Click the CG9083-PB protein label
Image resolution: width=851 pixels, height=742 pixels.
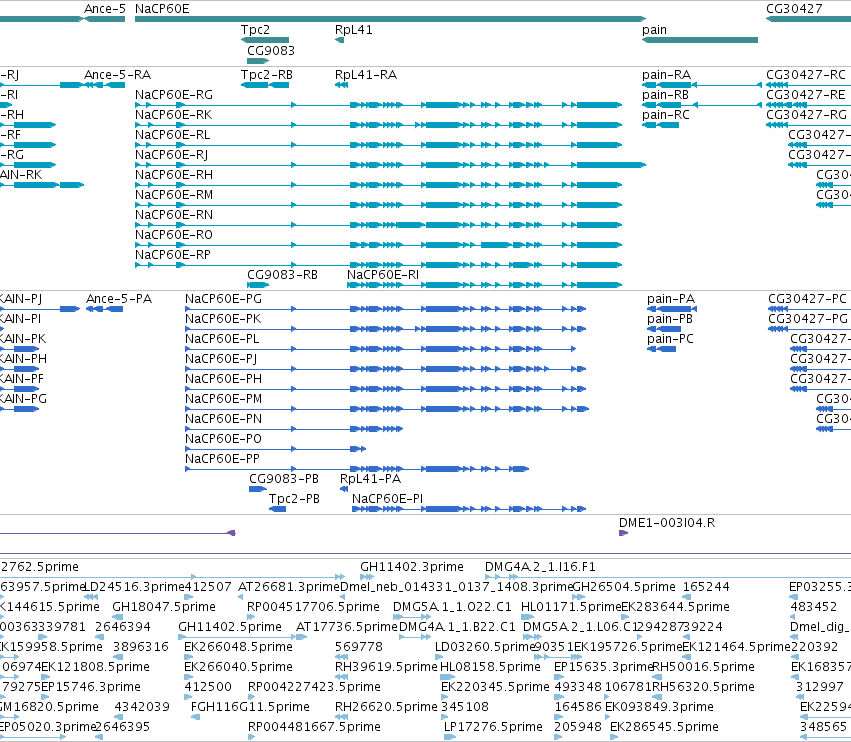[x=284, y=479]
